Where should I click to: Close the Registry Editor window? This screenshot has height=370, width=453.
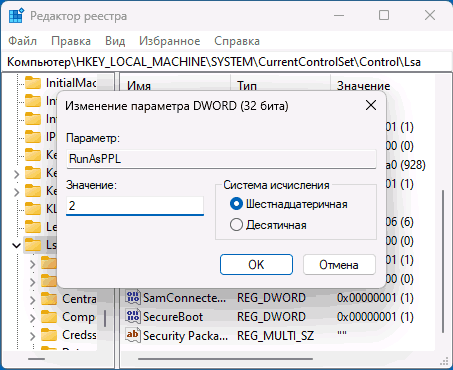pyautogui.click(x=430, y=15)
